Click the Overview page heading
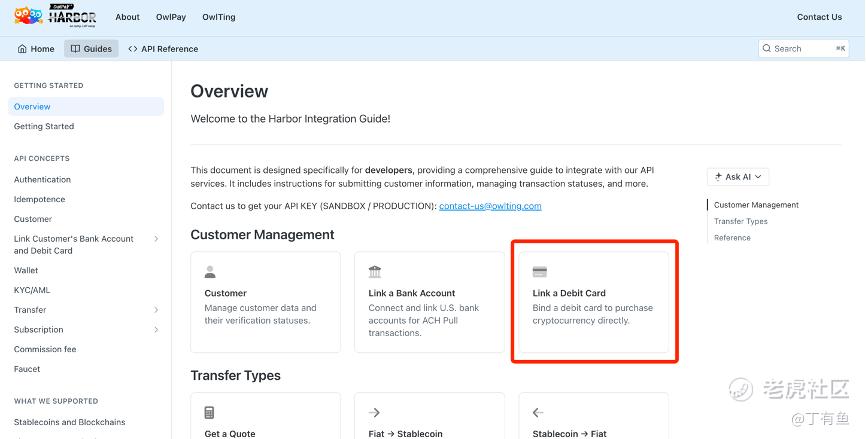Screen dimensions: 866x439 [229, 91]
